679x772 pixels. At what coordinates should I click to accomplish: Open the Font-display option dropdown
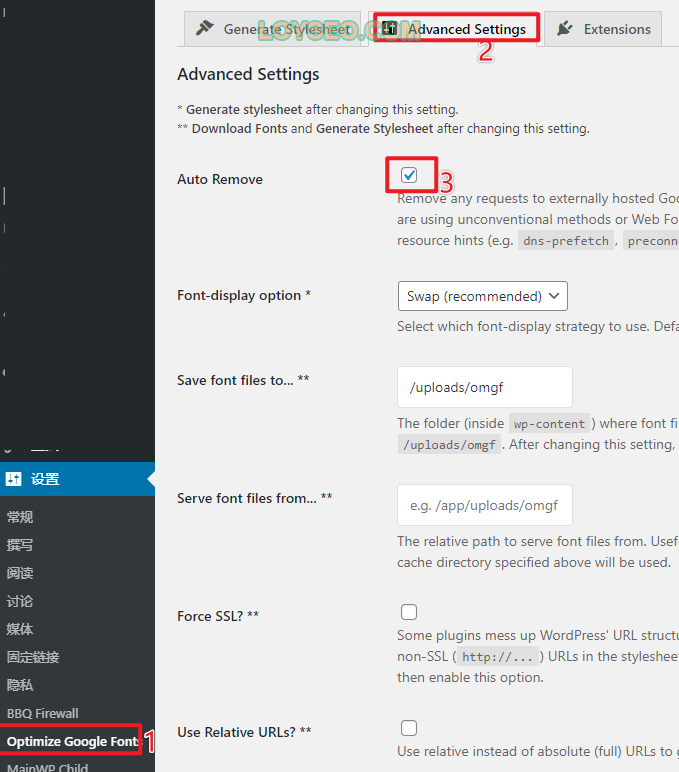pos(483,296)
